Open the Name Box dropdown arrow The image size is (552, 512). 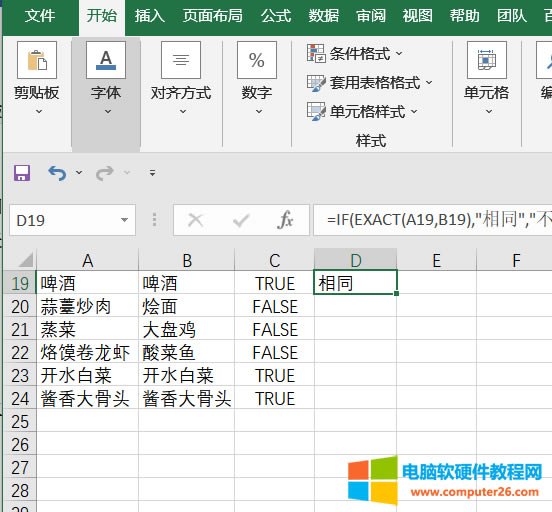(x=124, y=220)
